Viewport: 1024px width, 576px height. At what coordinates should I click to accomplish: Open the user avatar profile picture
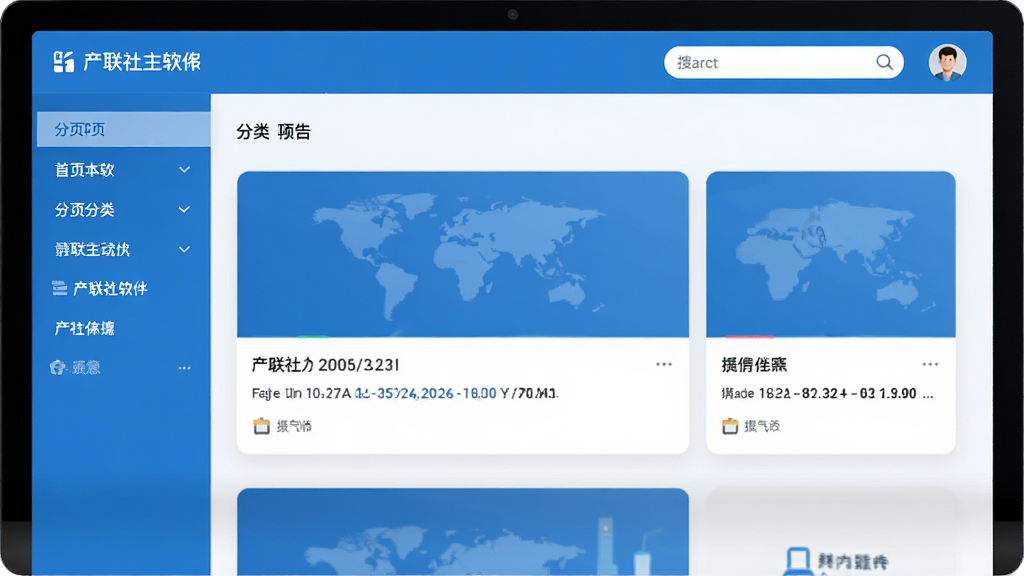click(948, 63)
